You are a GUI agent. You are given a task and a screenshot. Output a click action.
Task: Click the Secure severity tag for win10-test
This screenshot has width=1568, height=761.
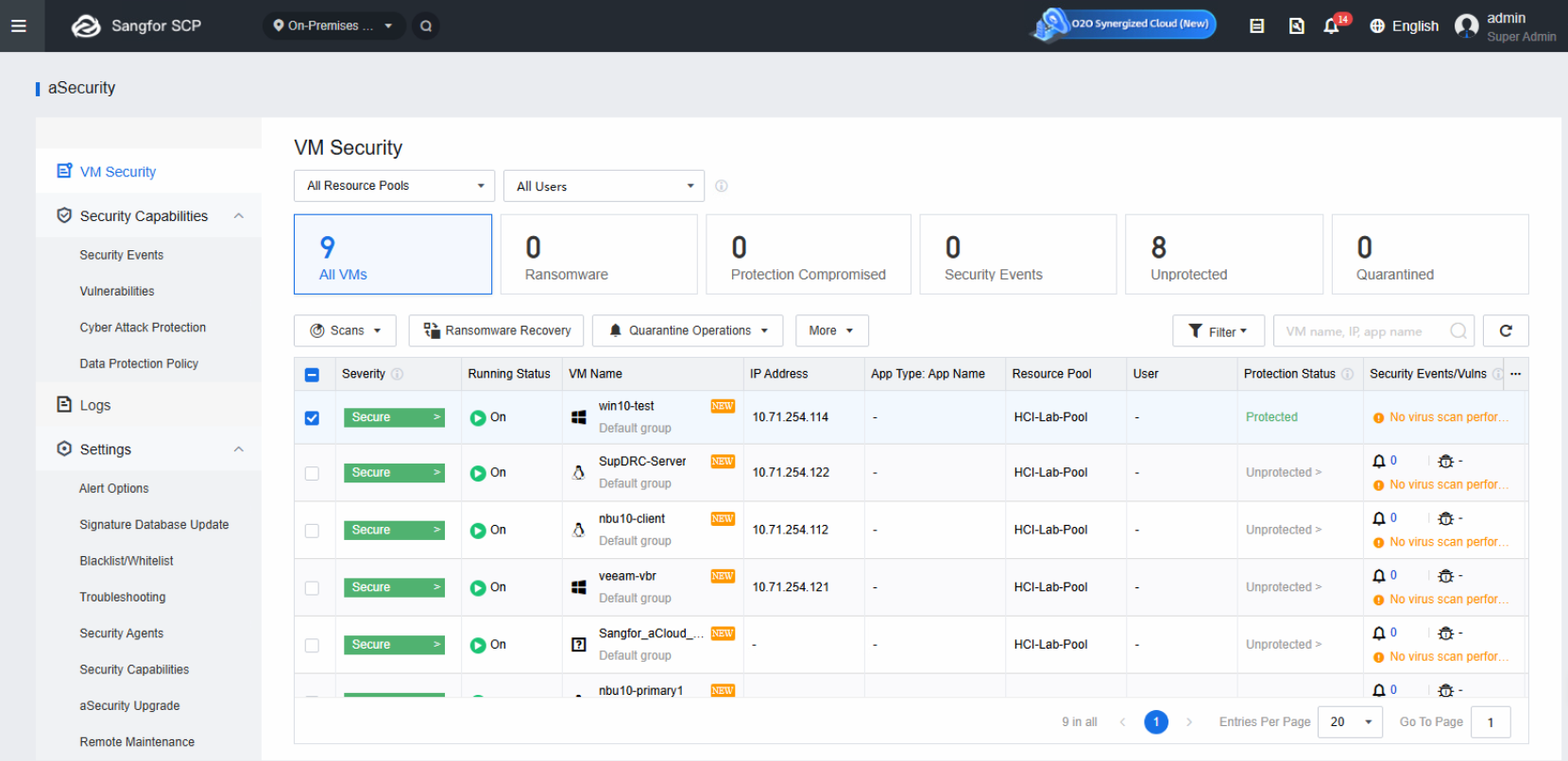394,417
